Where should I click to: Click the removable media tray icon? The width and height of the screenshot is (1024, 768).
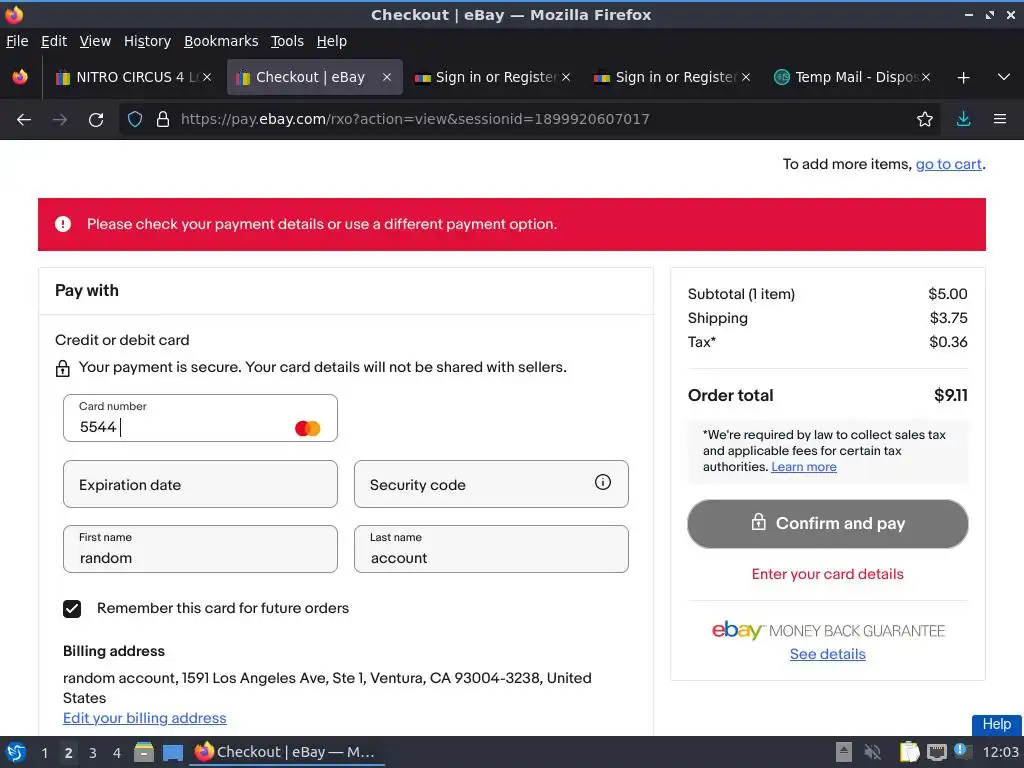pyautogui.click(x=844, y=752)
